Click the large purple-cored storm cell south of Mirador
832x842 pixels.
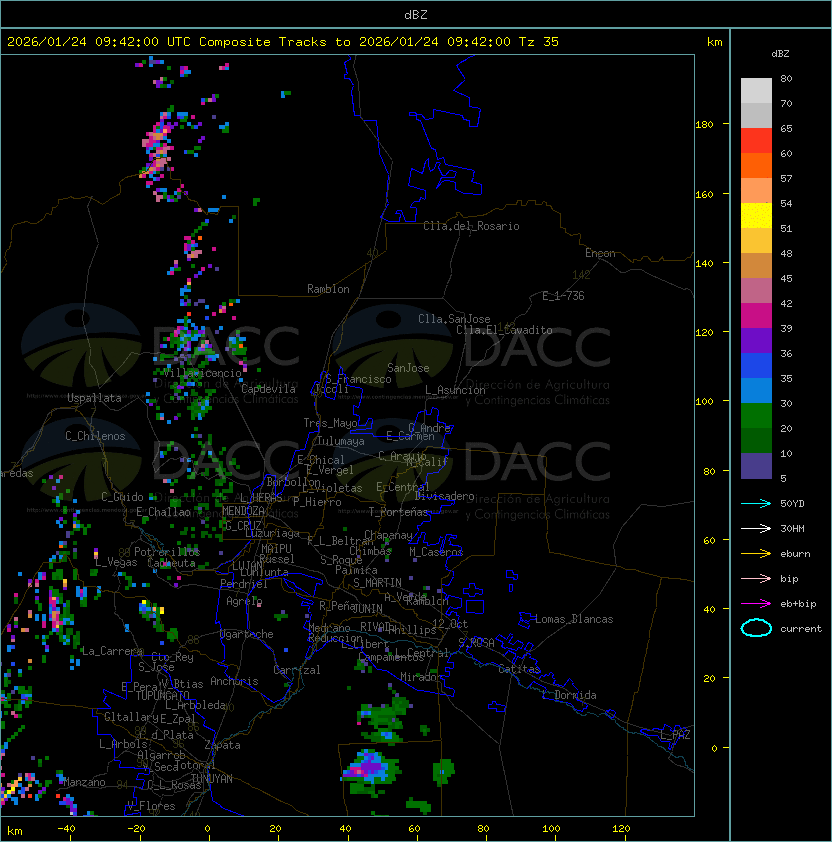point(371,770)
